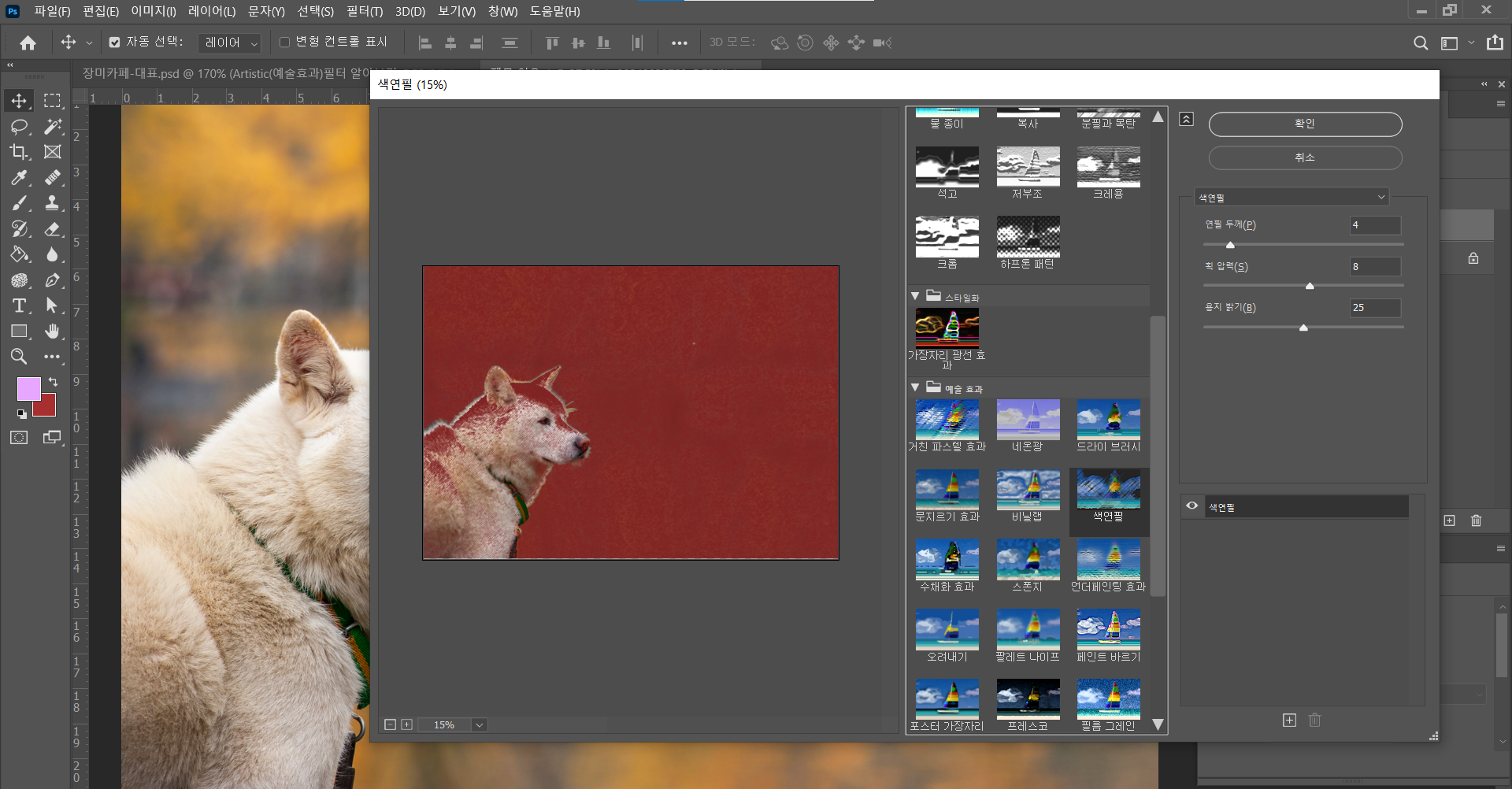Open the 이미지(I) menu
Viewport: 1512px width, 789px height.
[x=153, y=11]
